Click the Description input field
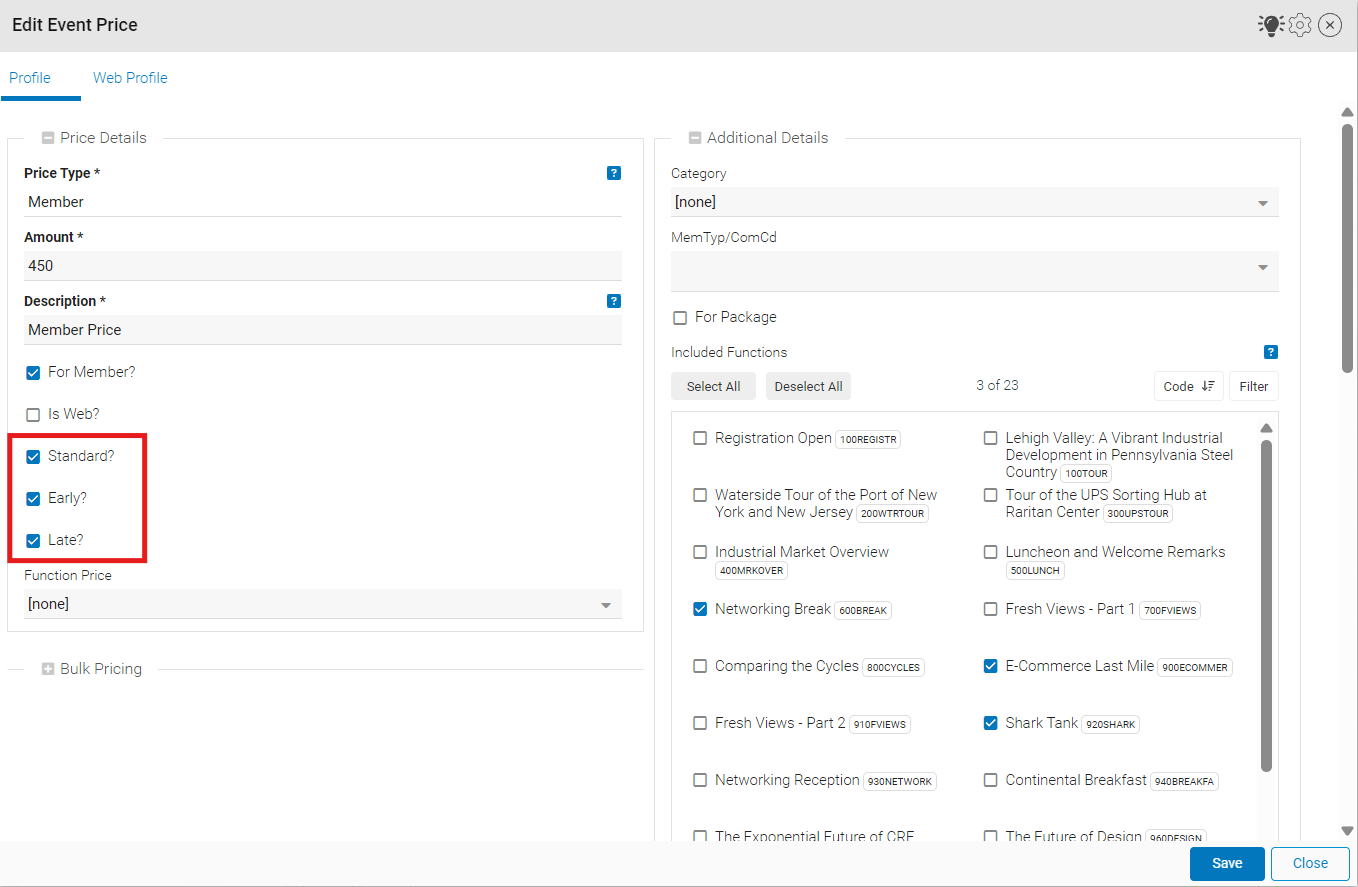 click(323, 330)
